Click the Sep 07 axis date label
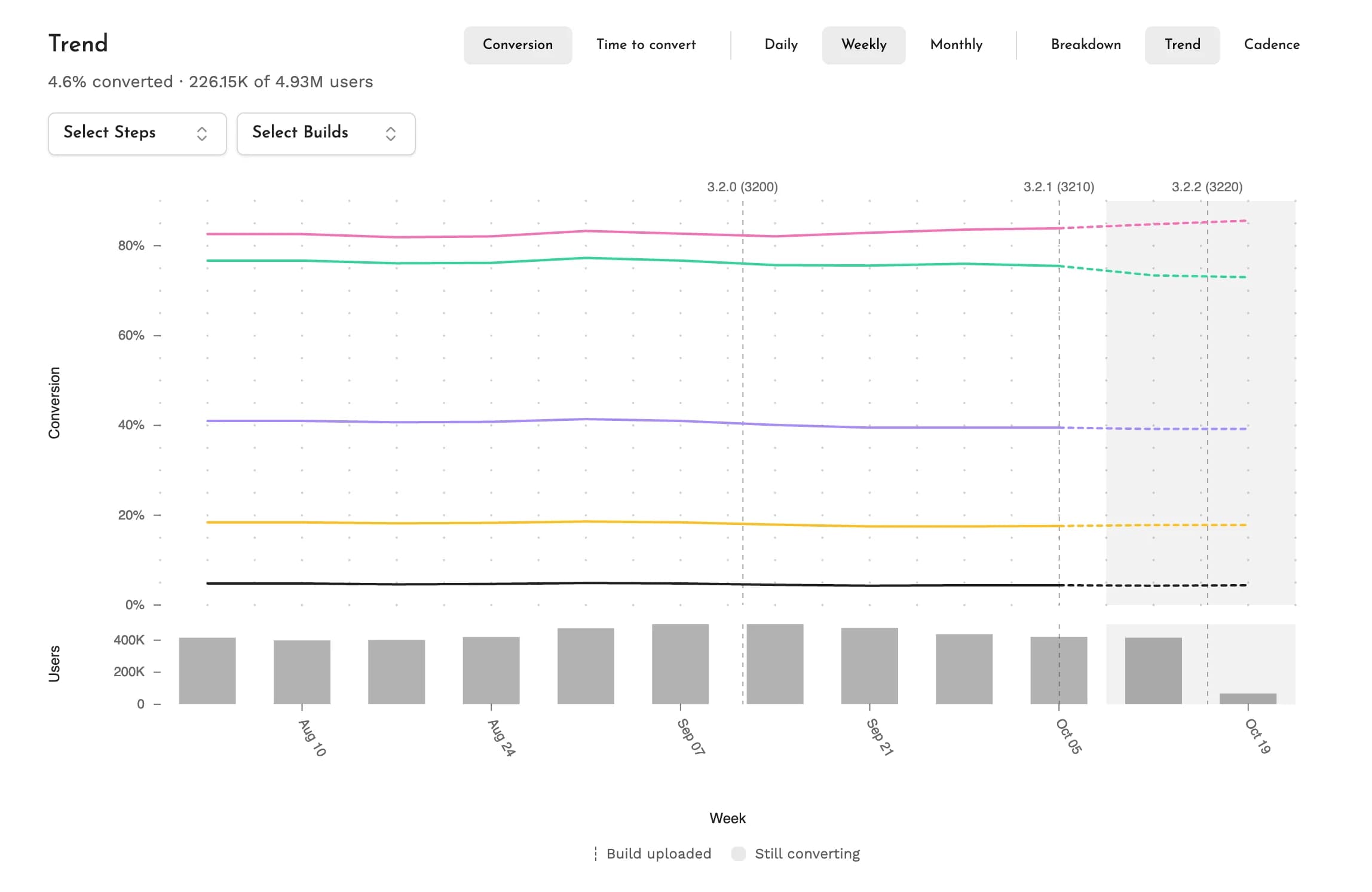The height and width of the screenshot is (892, 1372). point(691,737)
